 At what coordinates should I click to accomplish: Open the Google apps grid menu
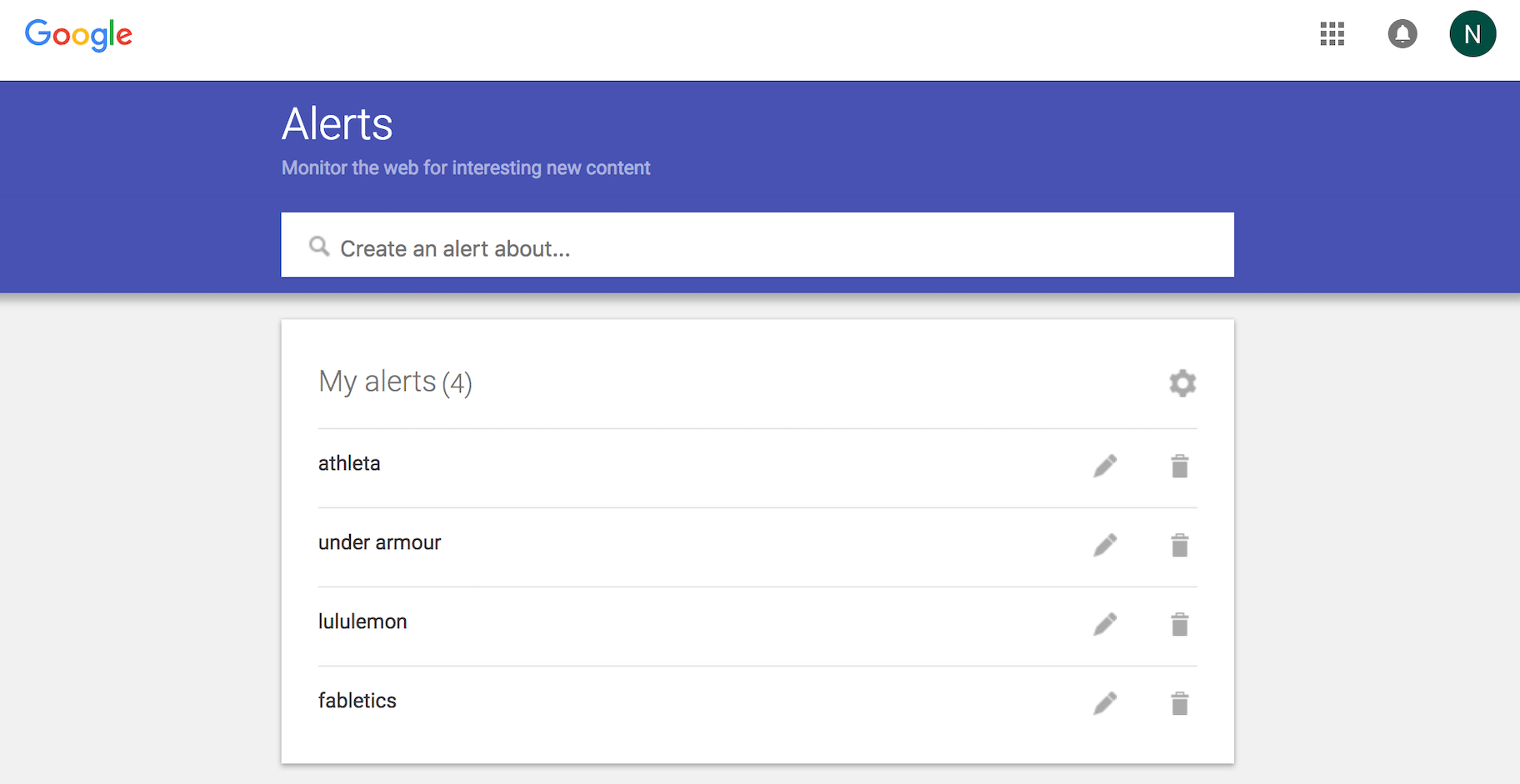1332,34
